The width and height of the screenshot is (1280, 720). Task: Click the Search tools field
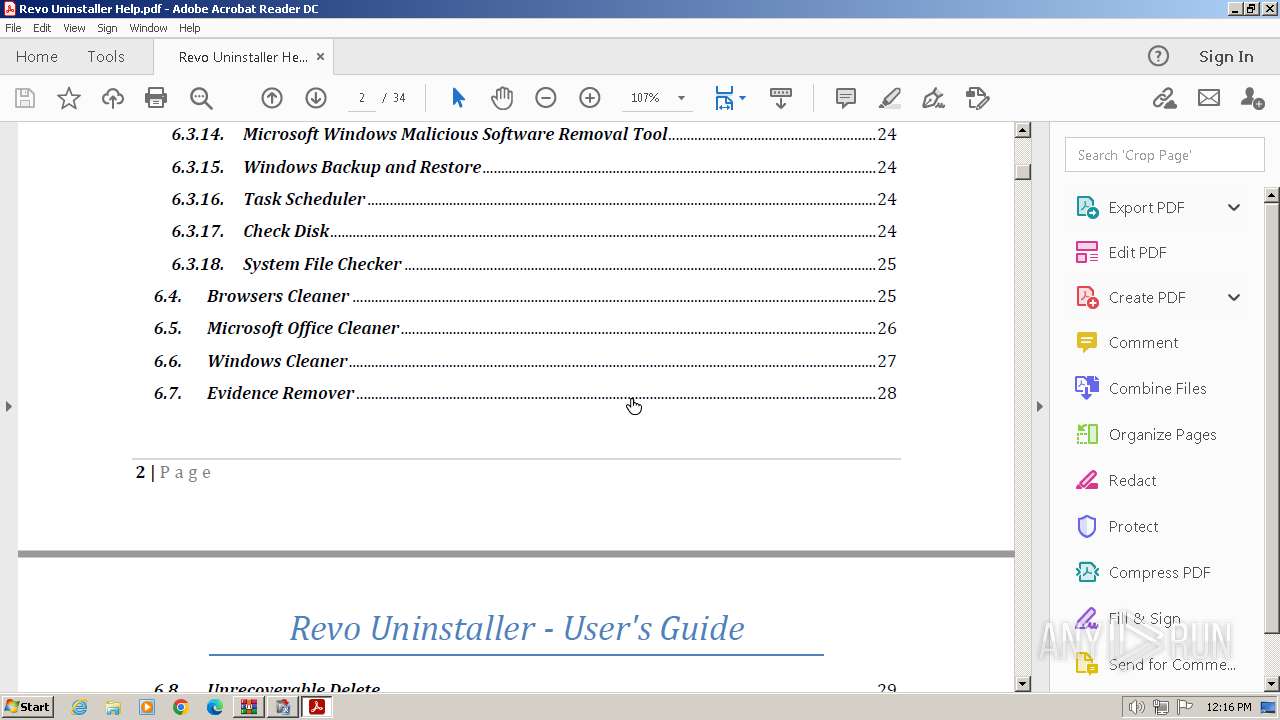(1165, 155)
